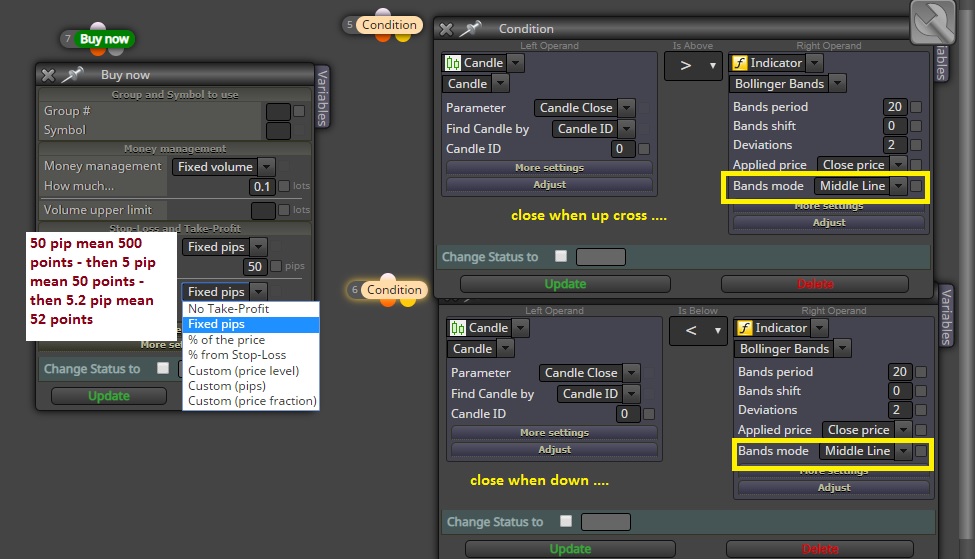This screenshot has height=559, width=975.
Task: Open lower Applied price Close price dropdown
Action: [x=866, y=430]
